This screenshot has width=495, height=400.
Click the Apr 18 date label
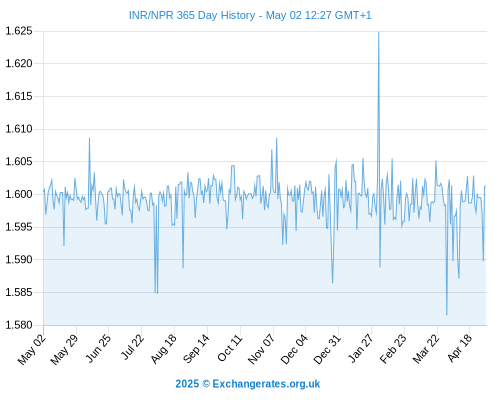[x=460, y=348]
